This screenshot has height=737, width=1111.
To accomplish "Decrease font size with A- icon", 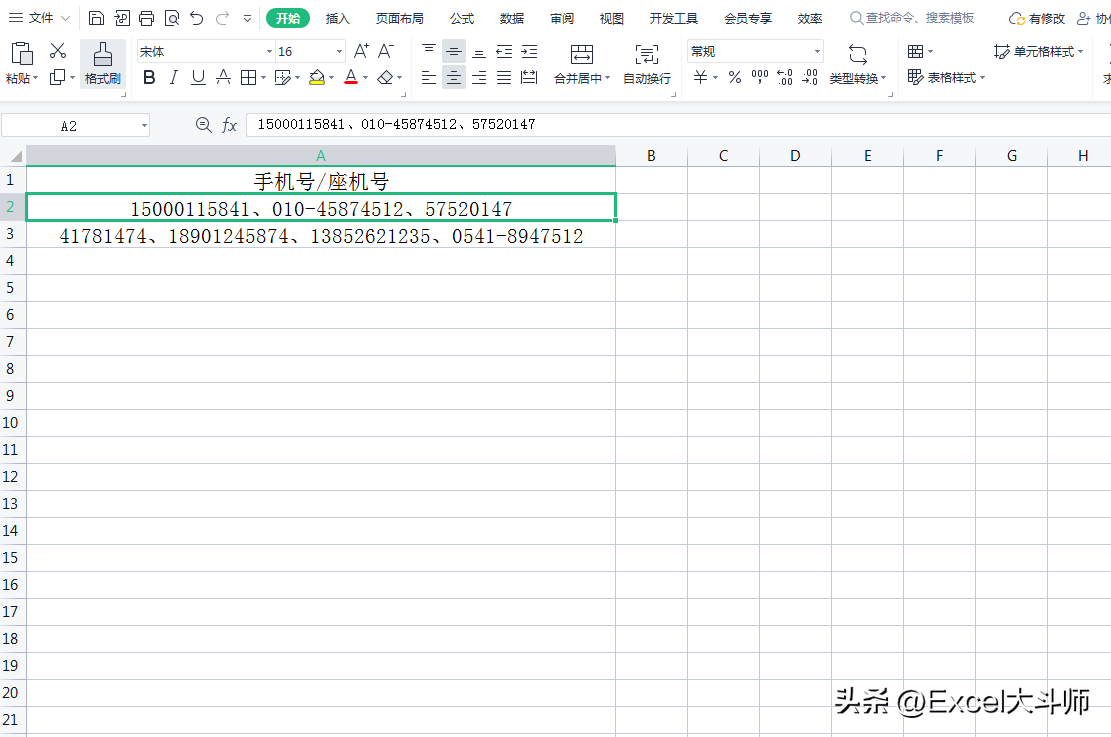I will [385, 51].
